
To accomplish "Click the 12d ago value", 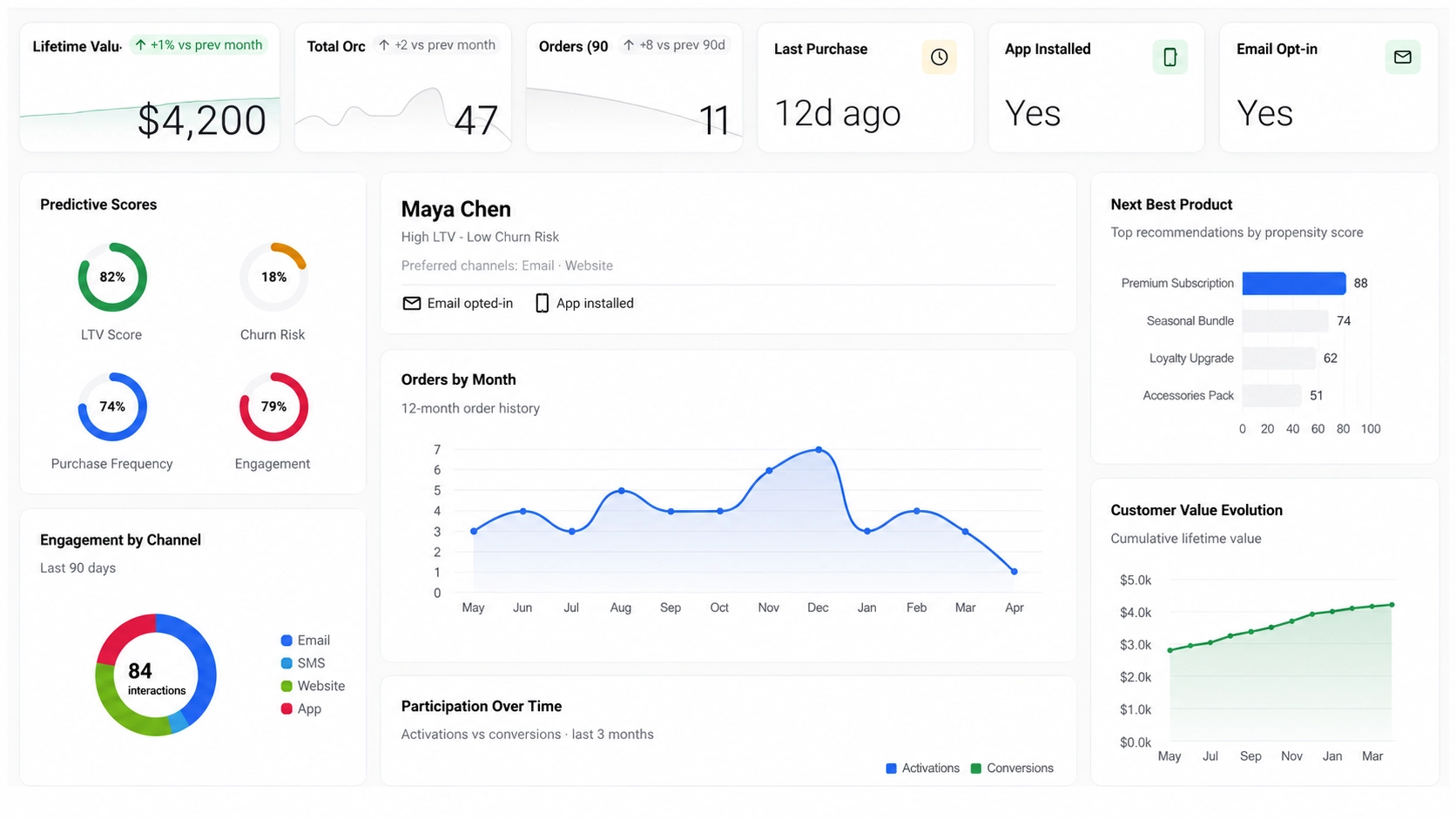I will tap(838, 113).
